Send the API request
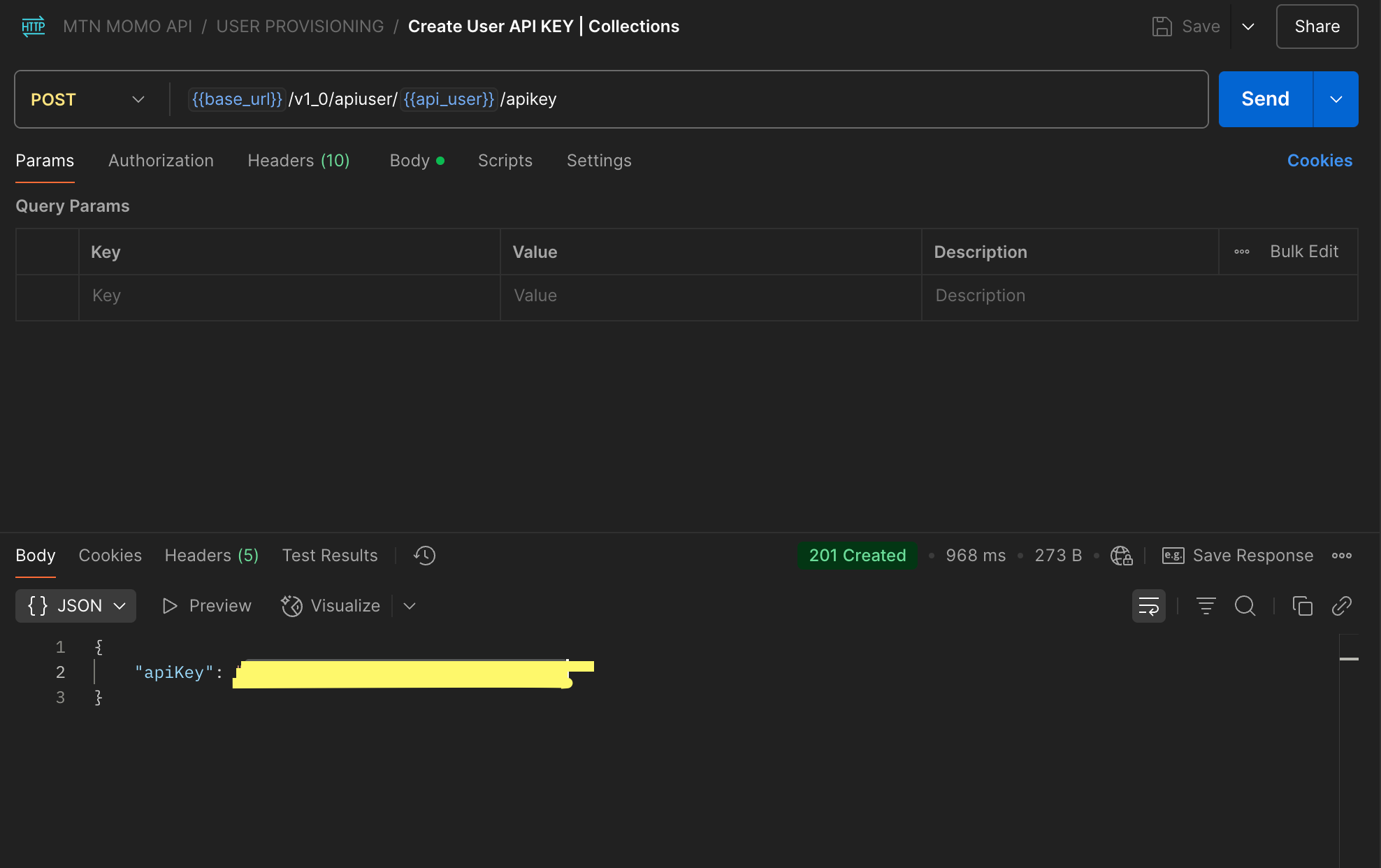1381x868 pixels. point(1265,99)
